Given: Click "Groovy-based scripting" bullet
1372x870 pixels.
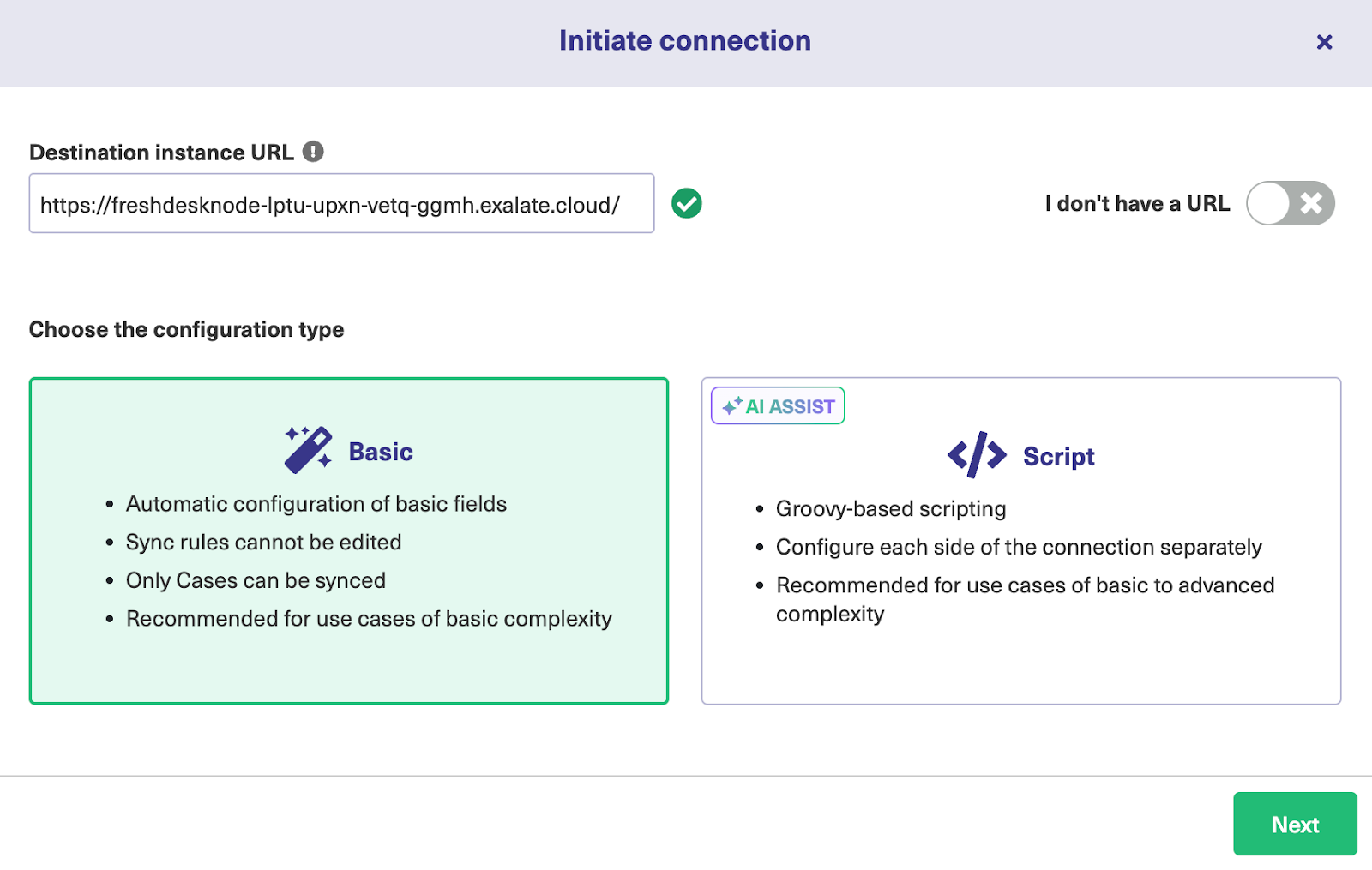Looking at the screenshot, I should coord(891,509).
